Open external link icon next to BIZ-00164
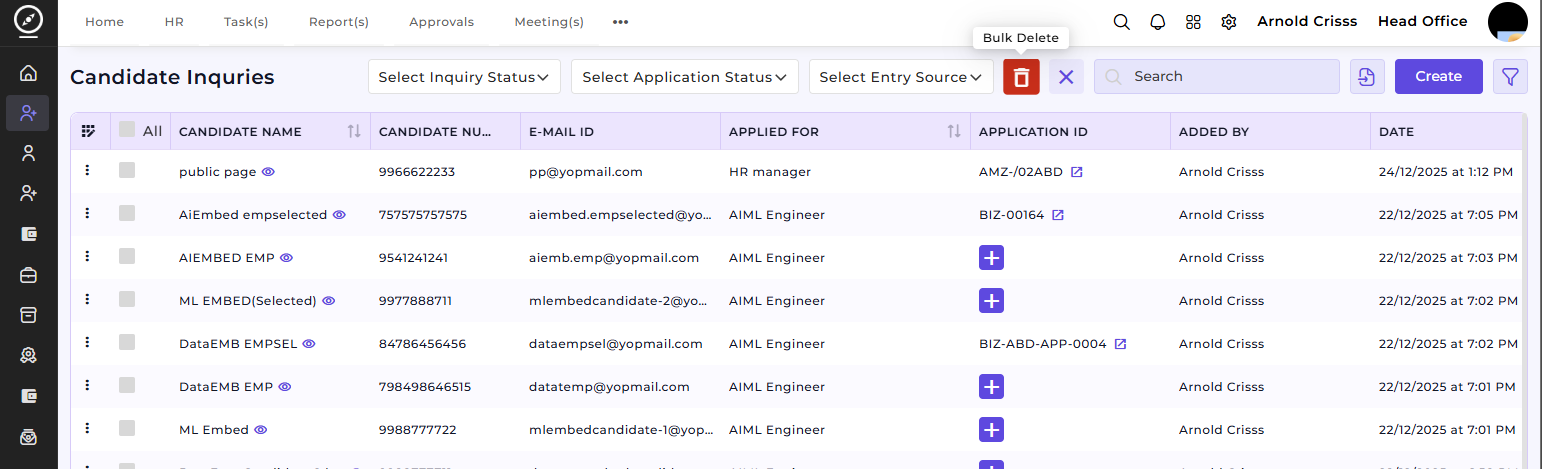 click(1058, 215)
